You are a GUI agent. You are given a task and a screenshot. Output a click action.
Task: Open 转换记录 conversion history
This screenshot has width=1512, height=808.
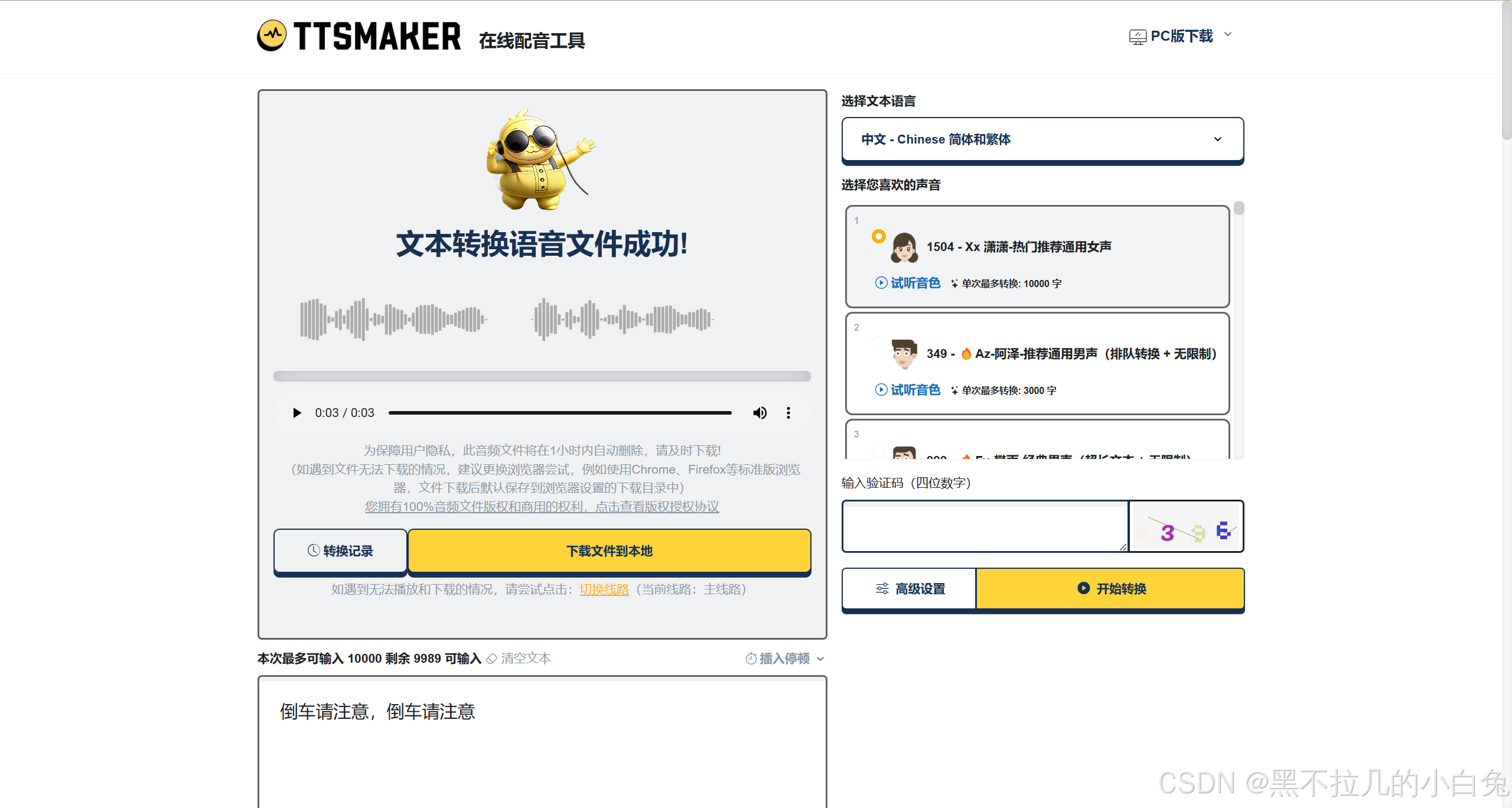click(340, 551)
